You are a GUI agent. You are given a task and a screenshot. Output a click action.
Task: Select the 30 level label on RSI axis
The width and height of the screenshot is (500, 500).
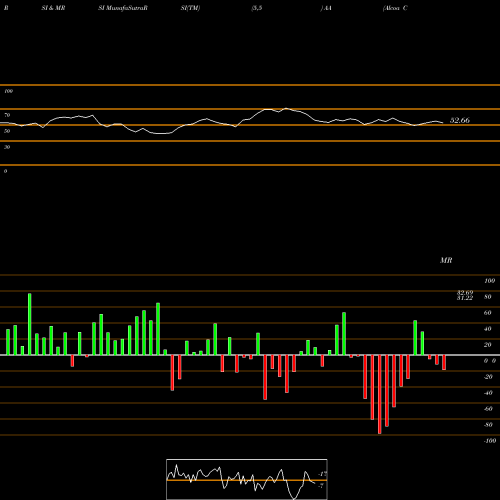pyautogui.click(x=7, y=147)
